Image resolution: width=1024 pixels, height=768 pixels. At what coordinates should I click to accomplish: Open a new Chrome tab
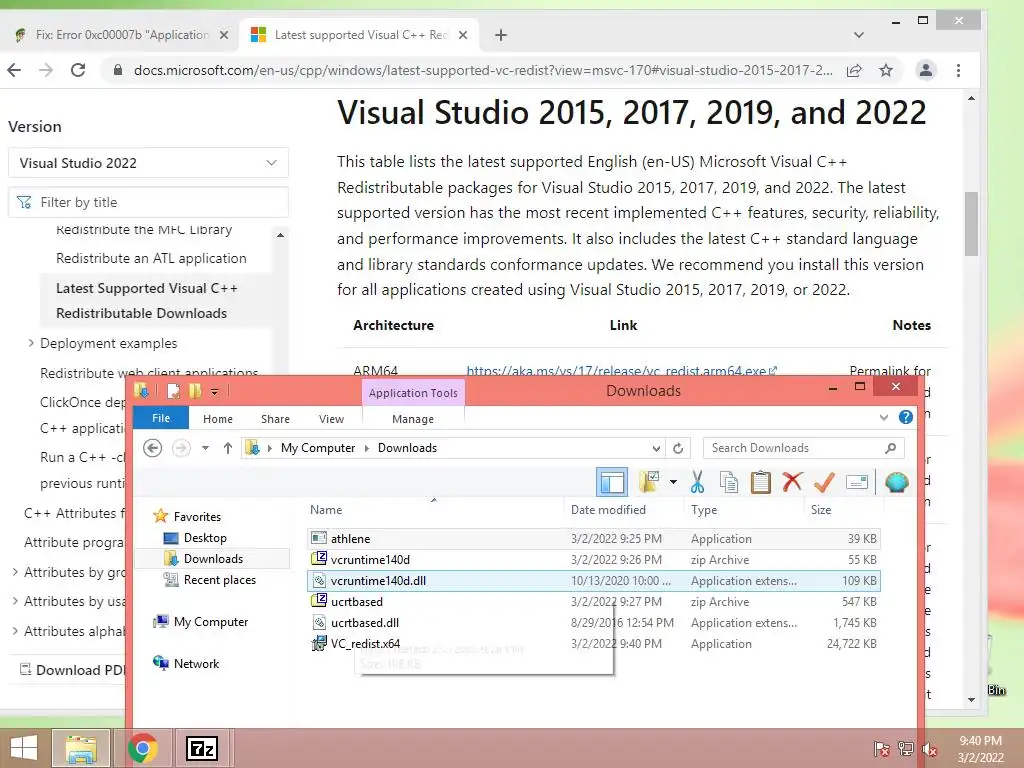click(x=501, y=35)
